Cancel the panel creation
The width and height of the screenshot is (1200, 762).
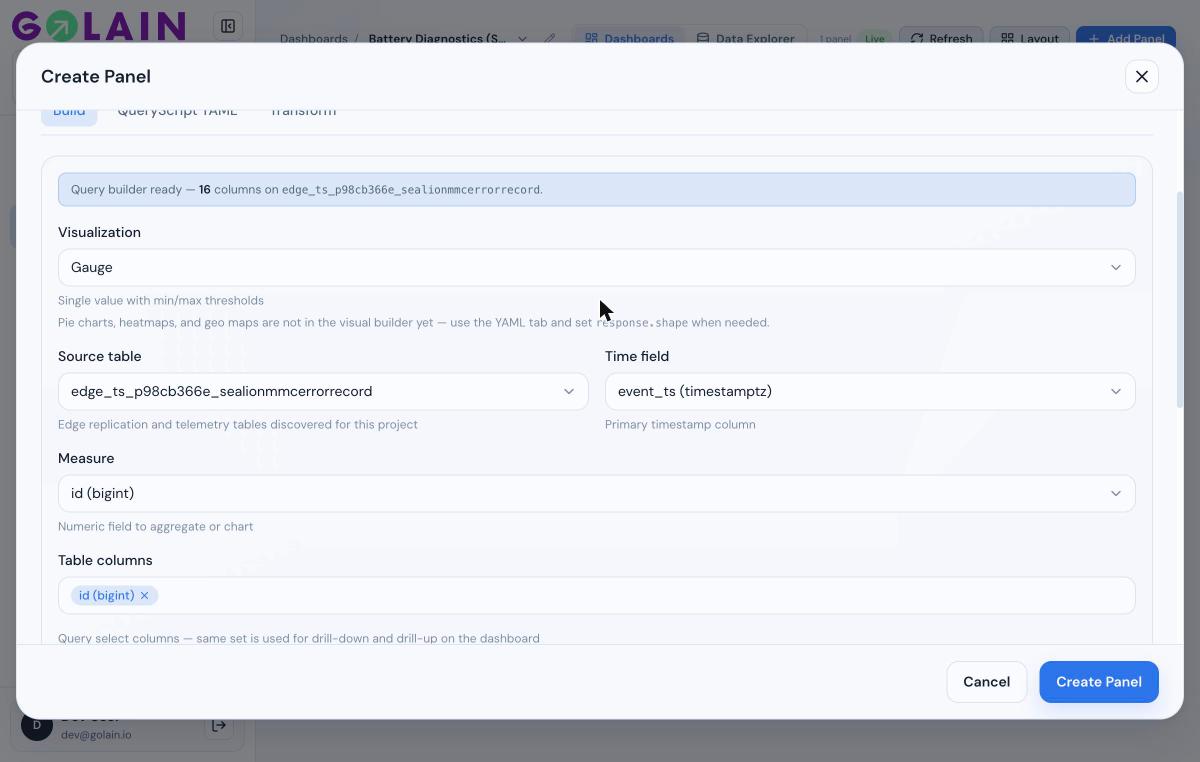tap(986, 682)
